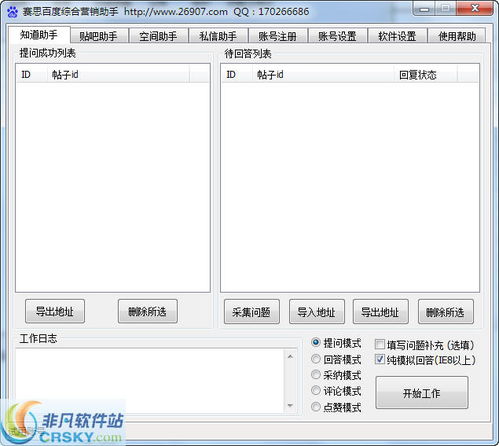
Task: Click the work log scroll down arrow
Action: (x=290, y=405)
